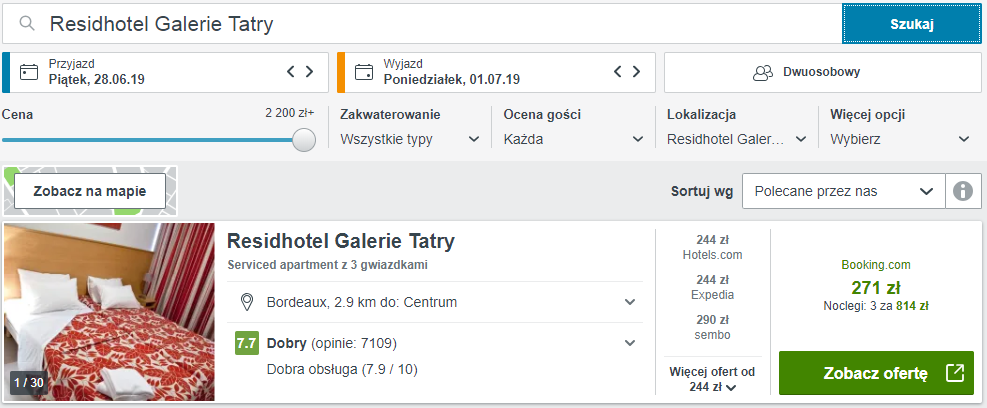Open the Lokalizacja dropdown
The height and width of the screenshot is (408, 987).
tap(736, 139)
